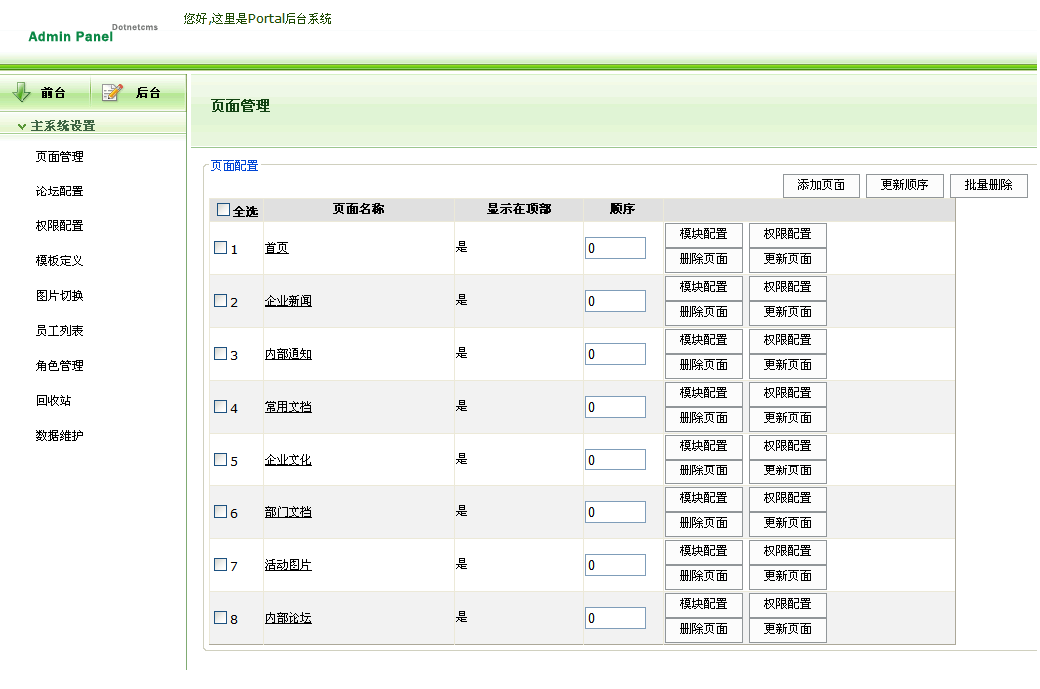
Task: Open the 企业新闻 page link
Action: coord(289,301)
